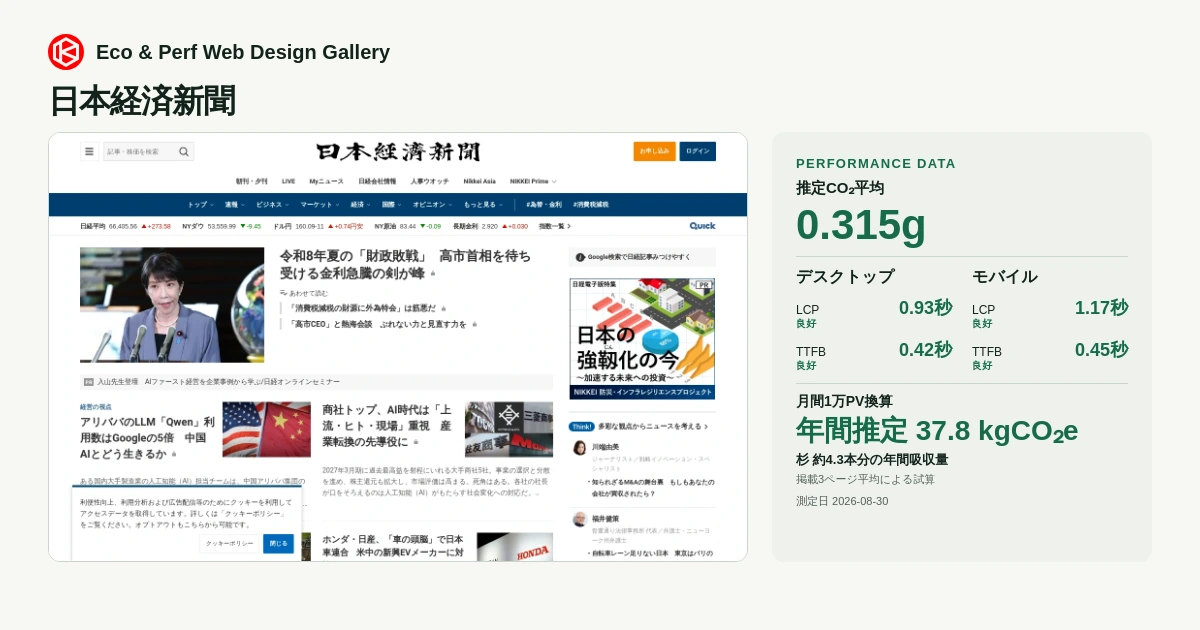Screen dimensions: 1200x630
Task: Click the orange お申し込み button
Action: 654,151
